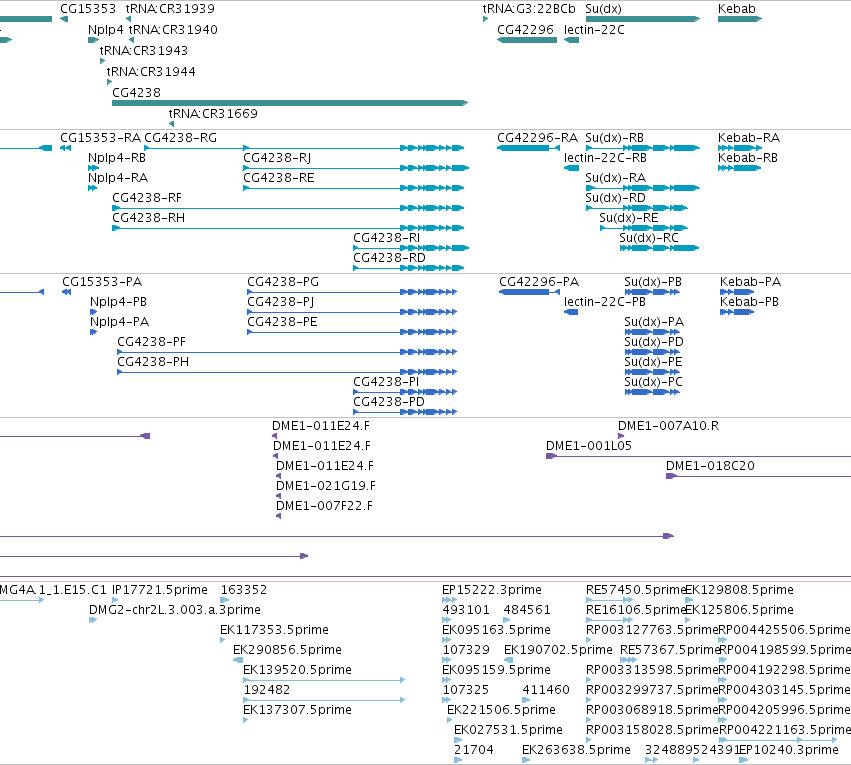Click the CG4238-RD transcript label
Screen dimensions: 851x765
390,258
